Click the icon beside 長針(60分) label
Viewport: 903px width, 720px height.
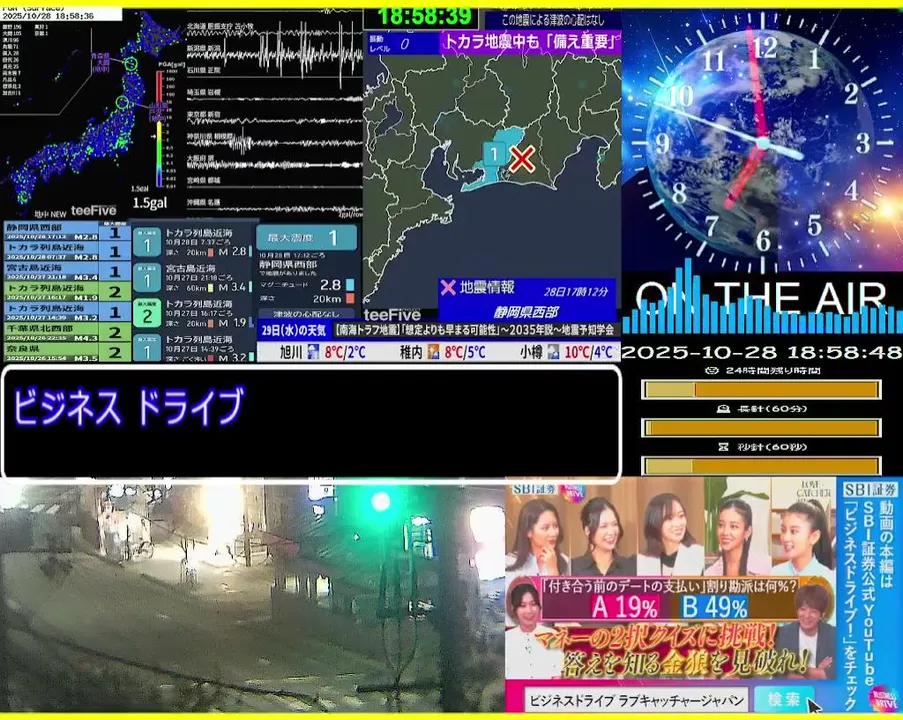click(723, 409)
